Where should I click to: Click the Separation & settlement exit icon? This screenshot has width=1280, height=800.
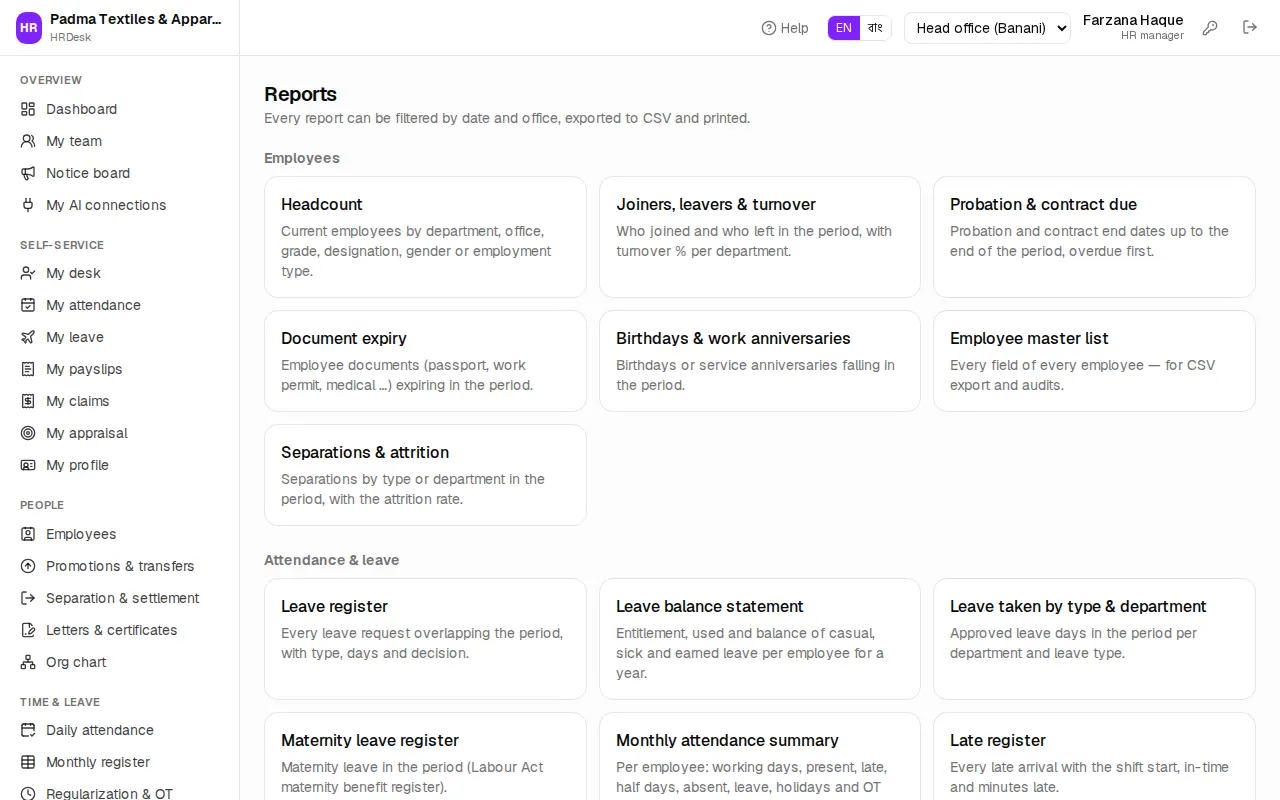click(28, 598)
